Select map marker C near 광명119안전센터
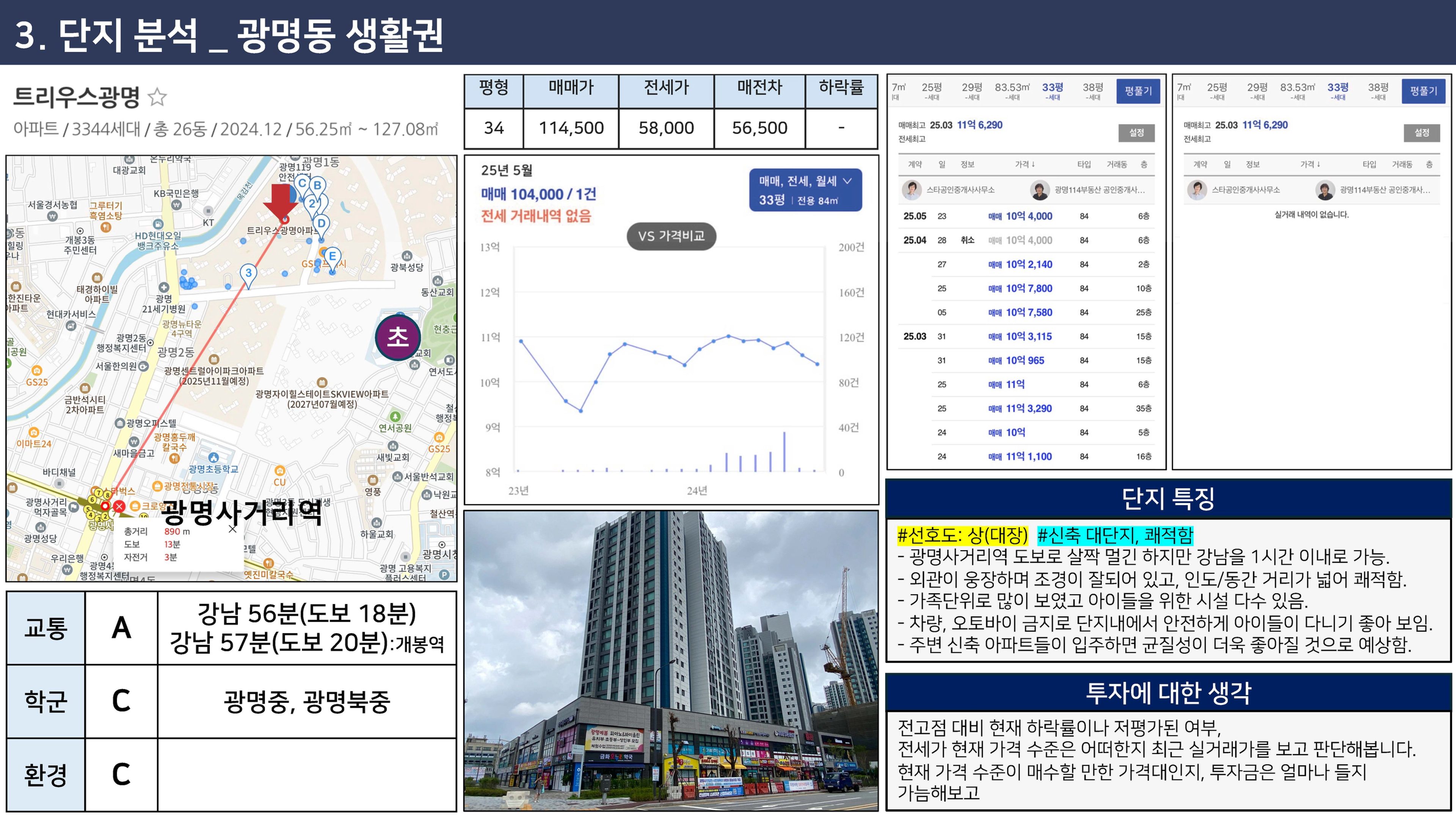Screen dimensions: 1456x819 click(x=302, y=184)
